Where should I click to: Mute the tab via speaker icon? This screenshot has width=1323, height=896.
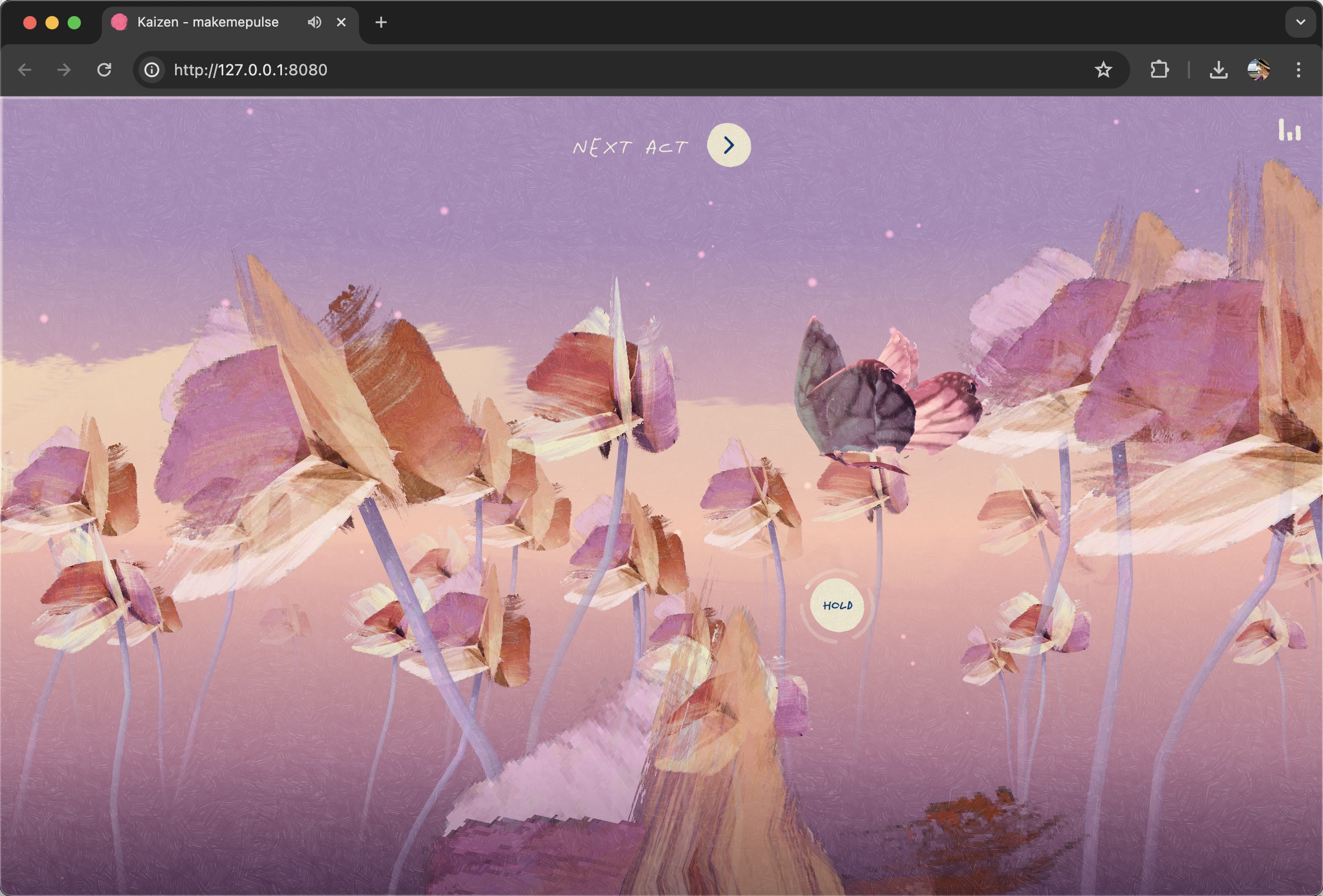point(314,22)
